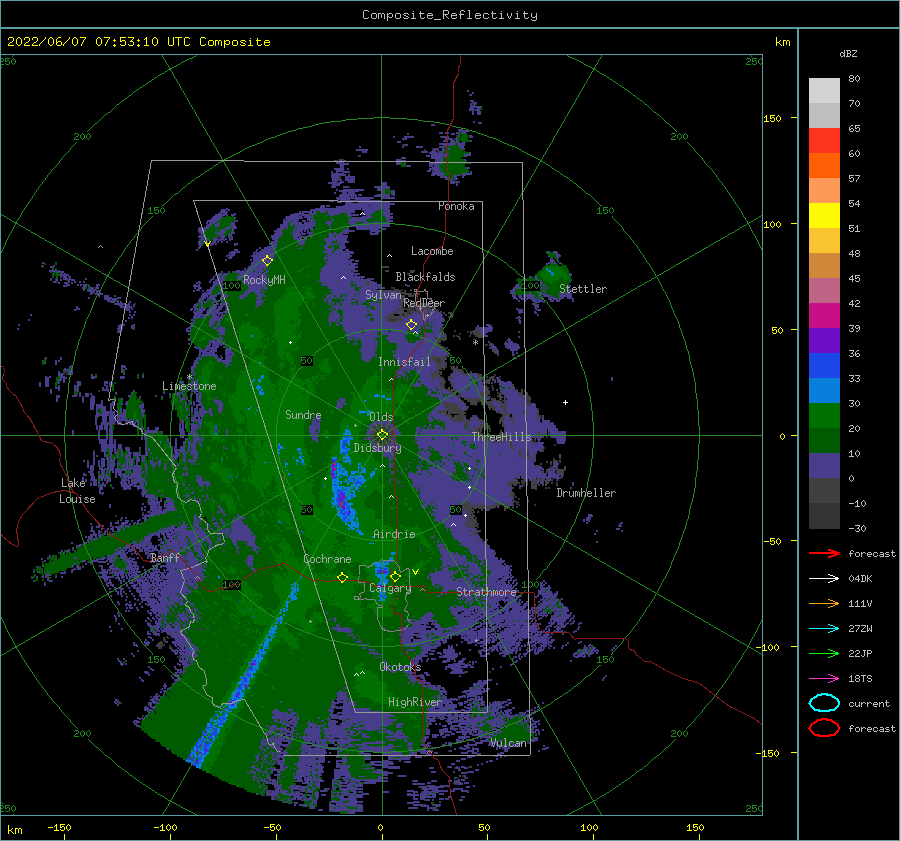900x841 pixels.
Task: Select the violet 0-10 dBZ swatch
Action: click(824, 466)
